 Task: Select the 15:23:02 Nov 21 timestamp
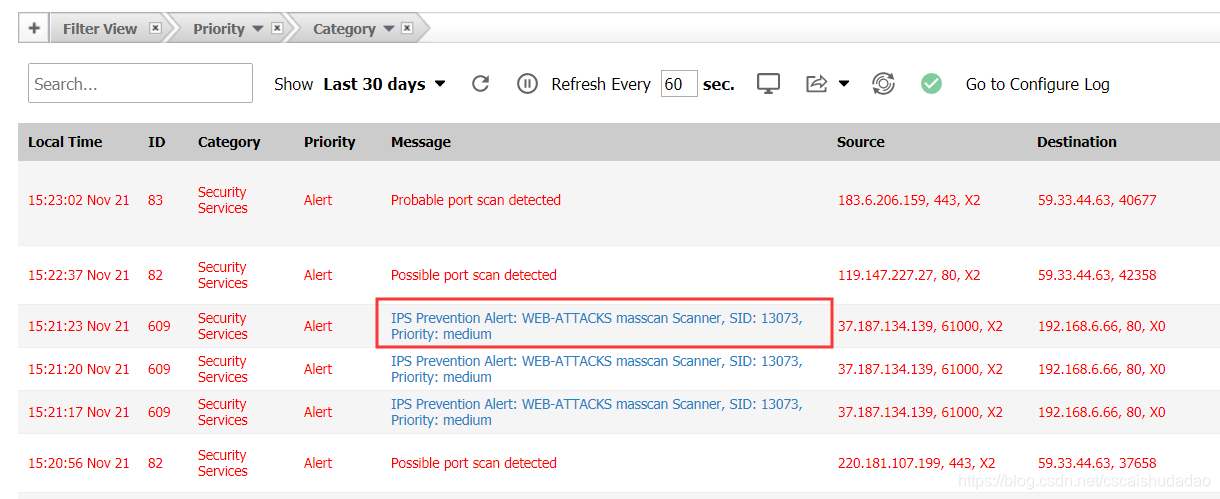pyautogui.click(x=79, y=200)
